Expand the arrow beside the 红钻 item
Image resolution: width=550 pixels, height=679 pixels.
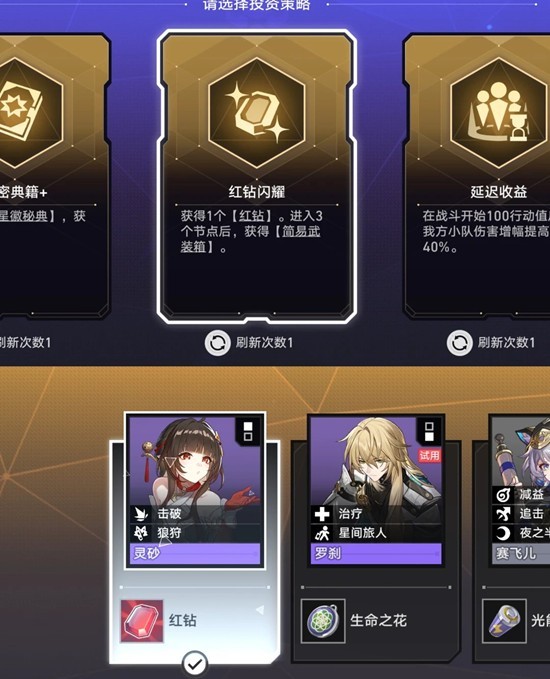tap(260, 610)
